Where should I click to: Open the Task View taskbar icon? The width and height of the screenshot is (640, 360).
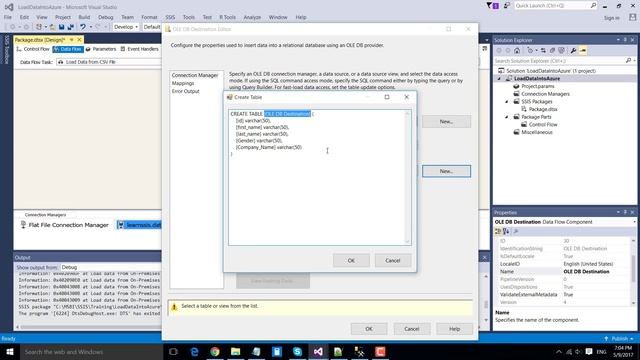(x=173, y=351)
